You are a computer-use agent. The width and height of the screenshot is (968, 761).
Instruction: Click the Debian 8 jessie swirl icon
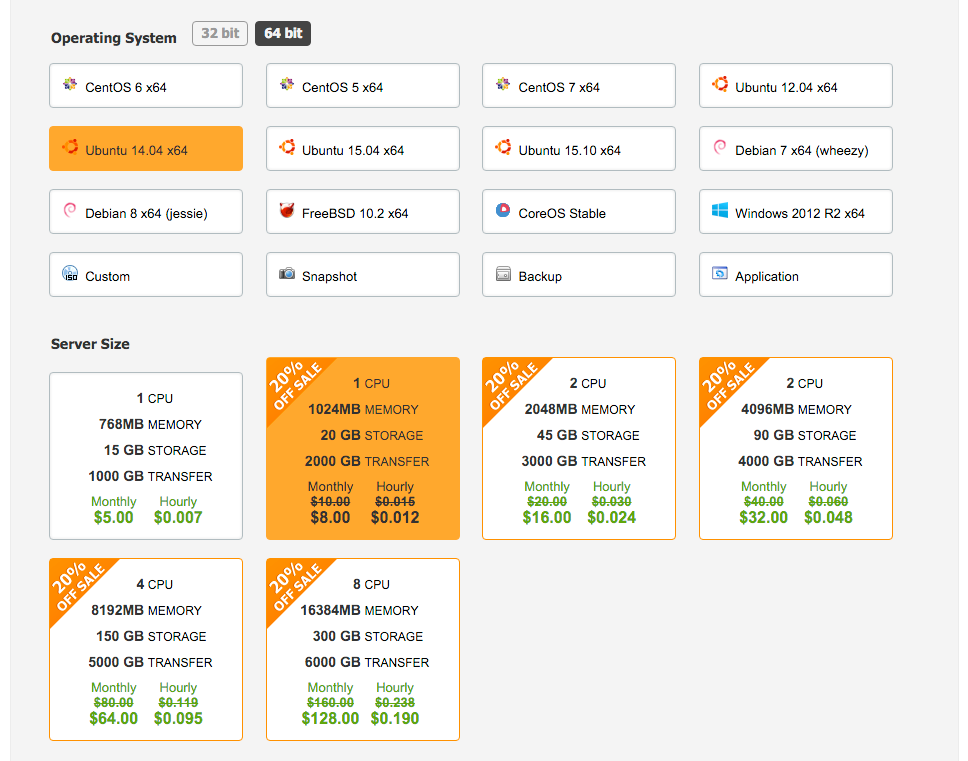[70, 211]
